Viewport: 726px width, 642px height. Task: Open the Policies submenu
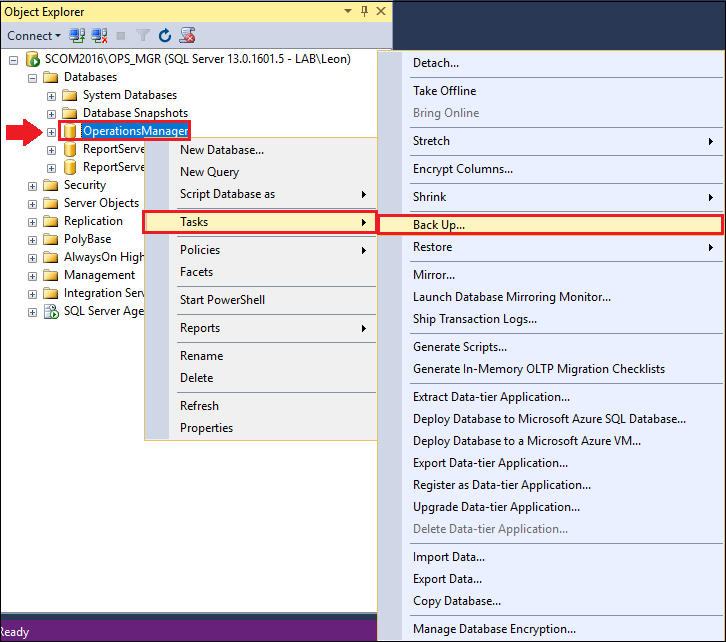[x=261, y=250]
